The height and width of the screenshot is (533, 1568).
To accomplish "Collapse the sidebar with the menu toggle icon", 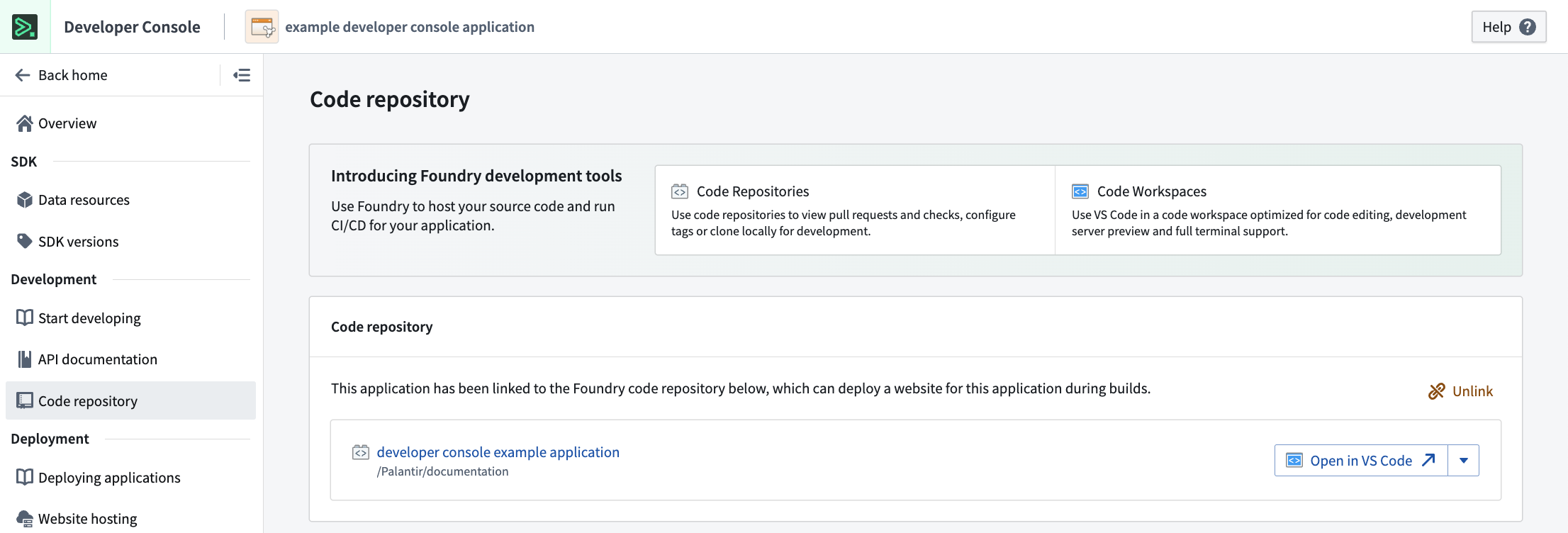I will pyautogui.click(x=242, y=75).
